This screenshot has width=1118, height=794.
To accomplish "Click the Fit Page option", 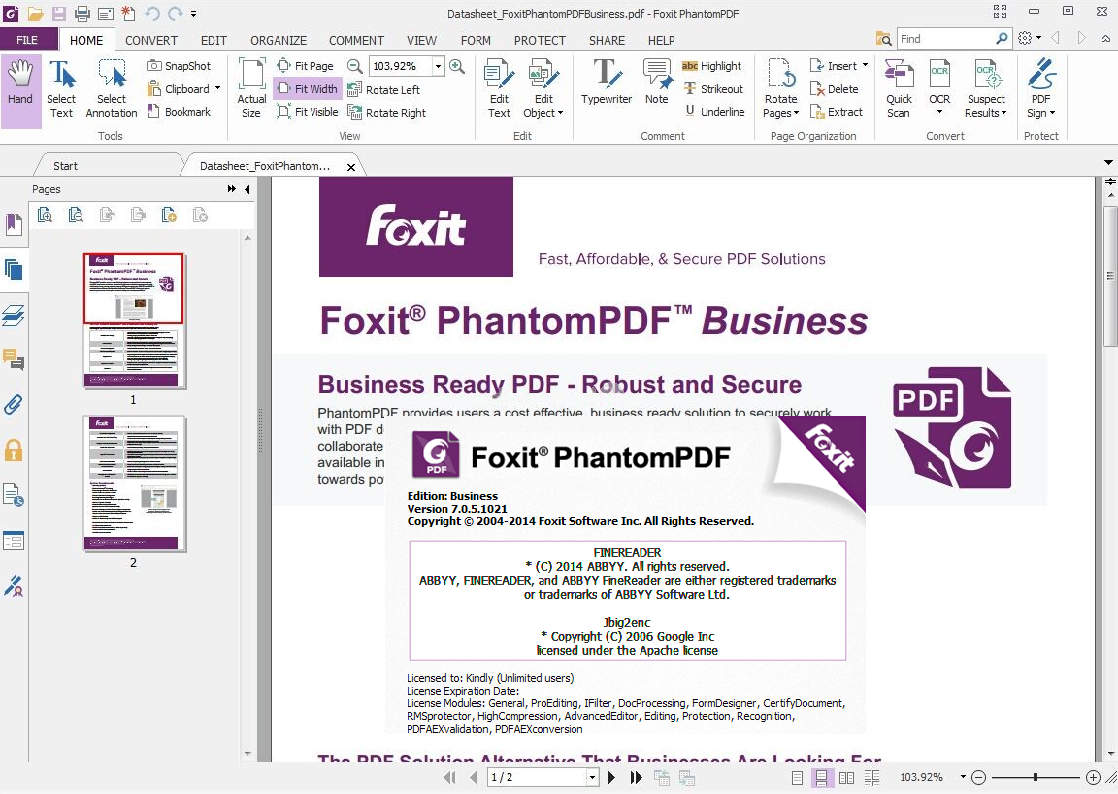I will (305, 66).
